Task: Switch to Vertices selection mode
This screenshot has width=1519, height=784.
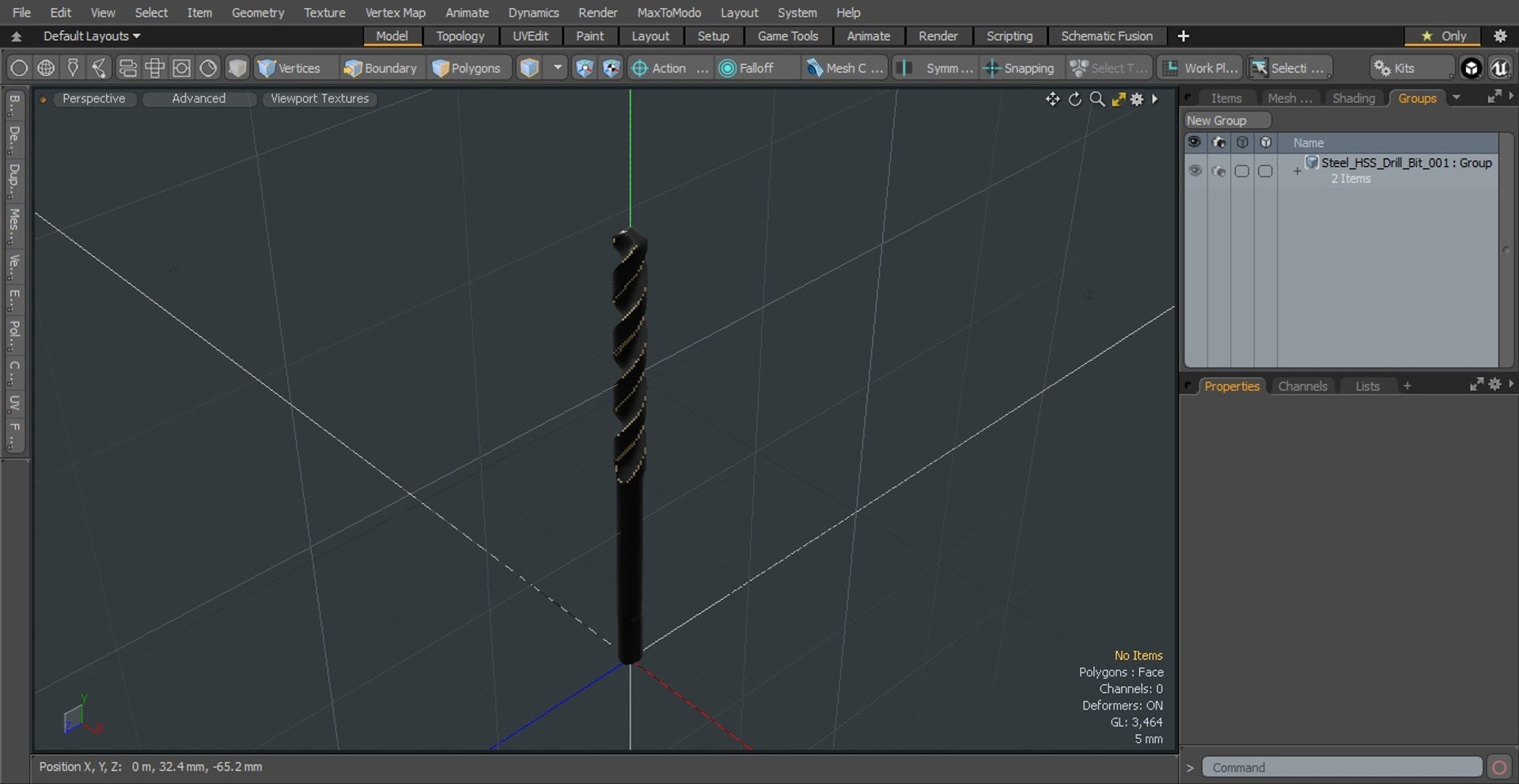Action: [290, 68]
